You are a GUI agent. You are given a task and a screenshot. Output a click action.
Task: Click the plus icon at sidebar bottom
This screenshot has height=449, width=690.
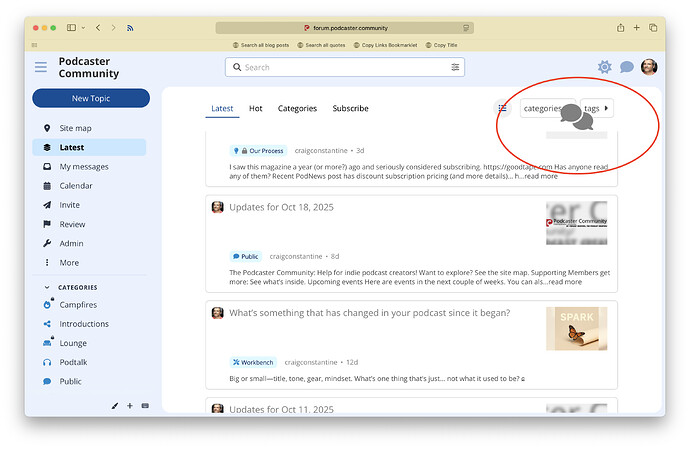[130, 406]
